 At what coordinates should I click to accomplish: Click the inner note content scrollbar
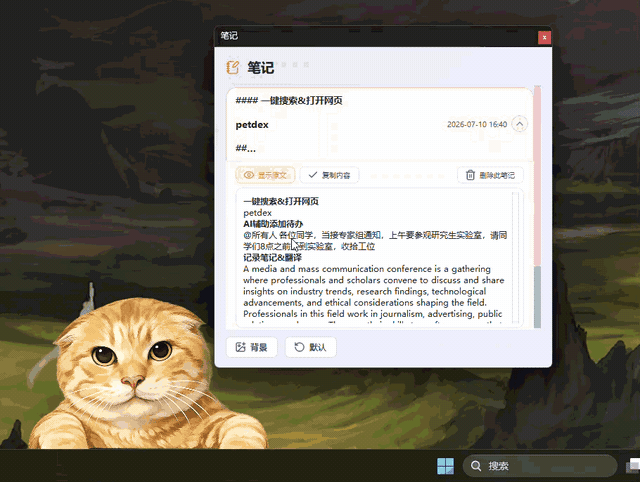pos(516,258)
